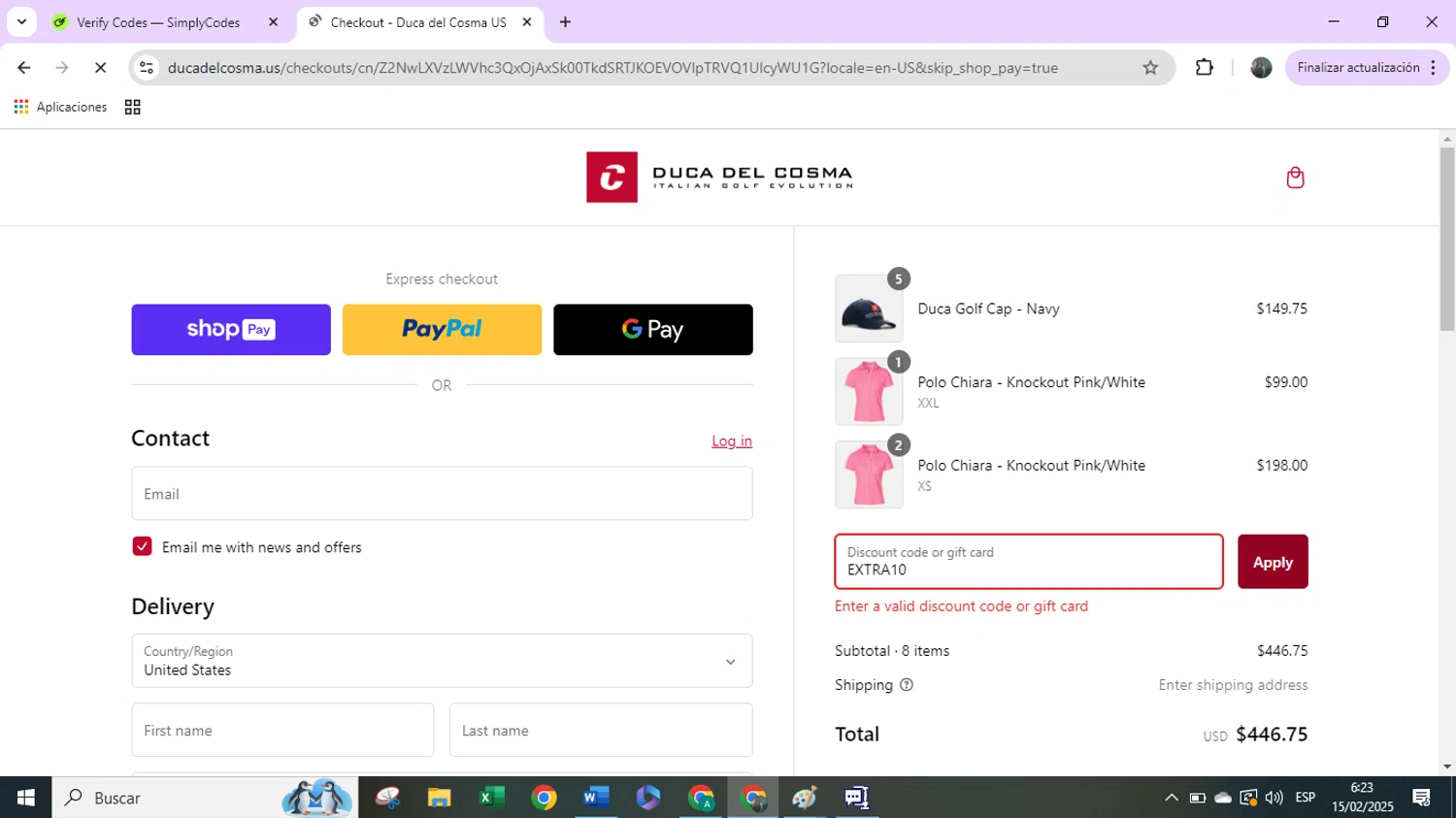Click the Polo Chiara XXL thumbnail

point(869,391)
